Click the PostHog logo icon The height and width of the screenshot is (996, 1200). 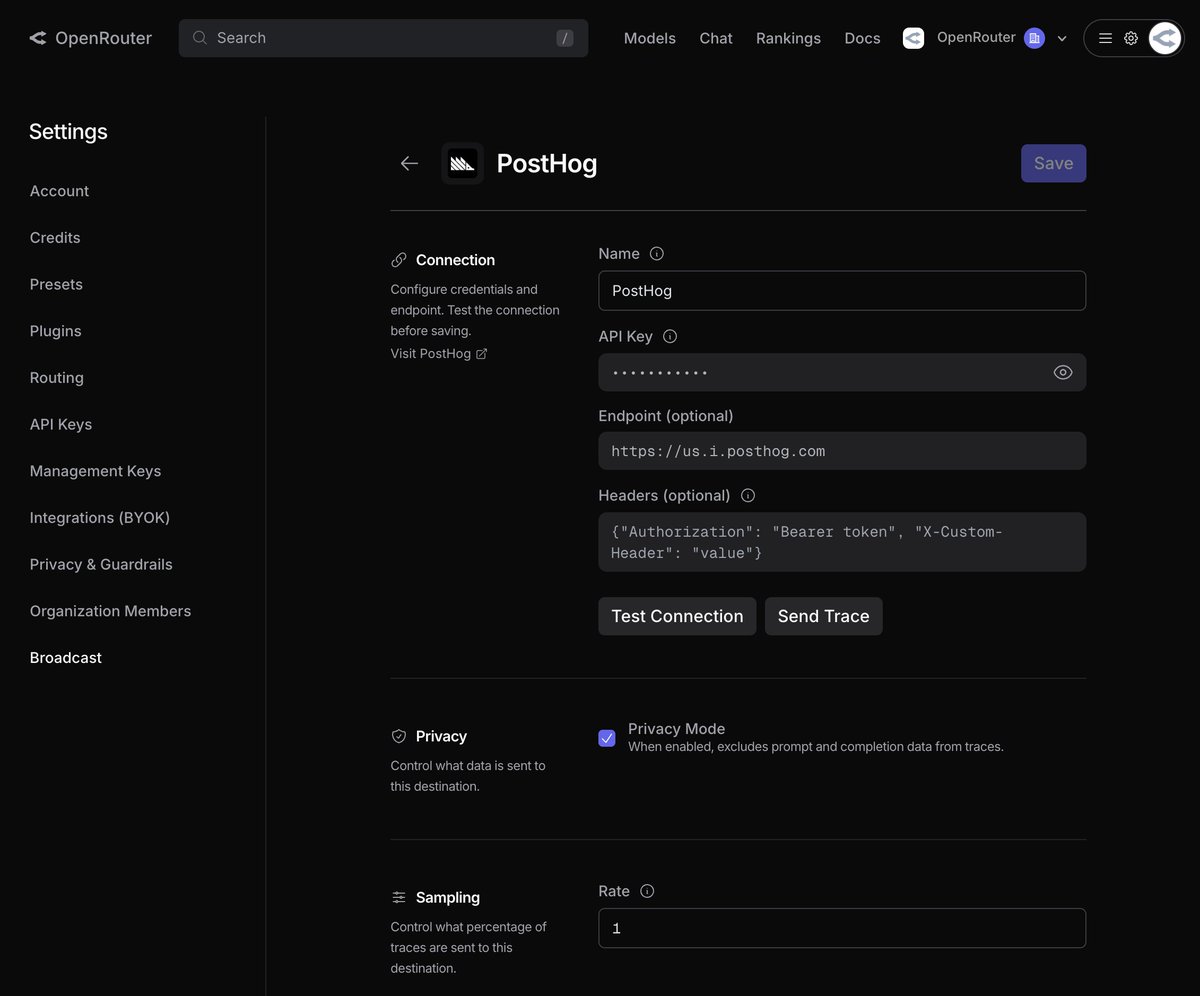tap(462, 163)
